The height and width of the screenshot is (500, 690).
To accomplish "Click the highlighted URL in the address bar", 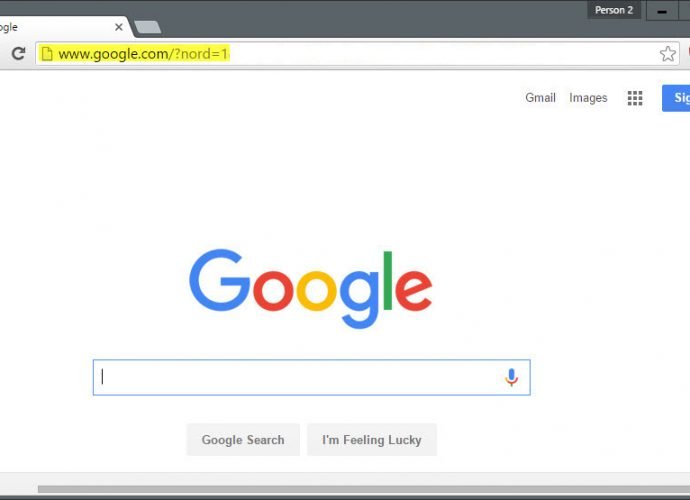I will (144, 54).
